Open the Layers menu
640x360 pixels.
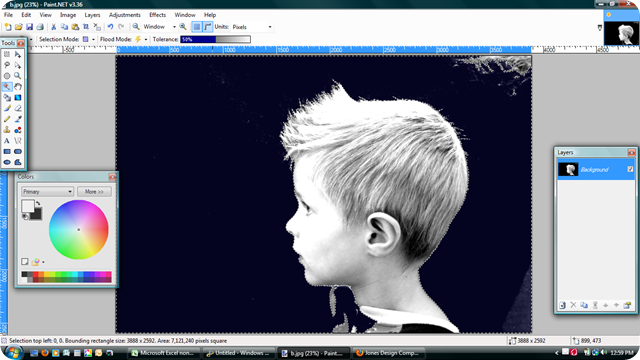(x=92, y=15)
